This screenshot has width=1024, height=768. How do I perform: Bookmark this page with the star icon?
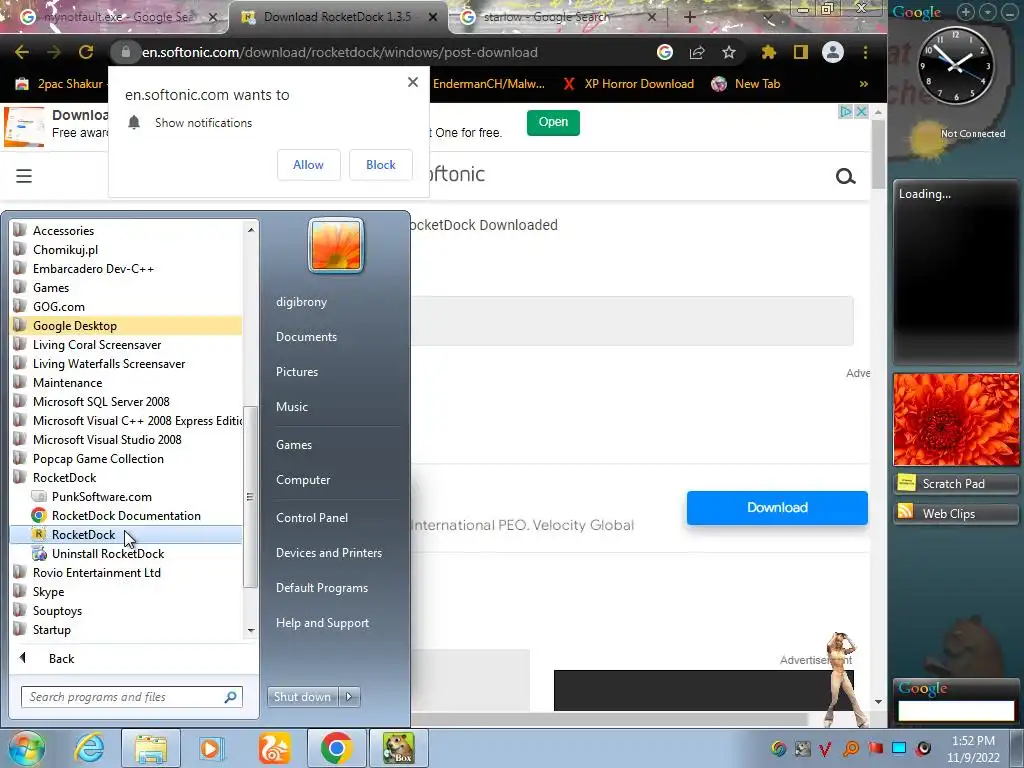[729, 52]
